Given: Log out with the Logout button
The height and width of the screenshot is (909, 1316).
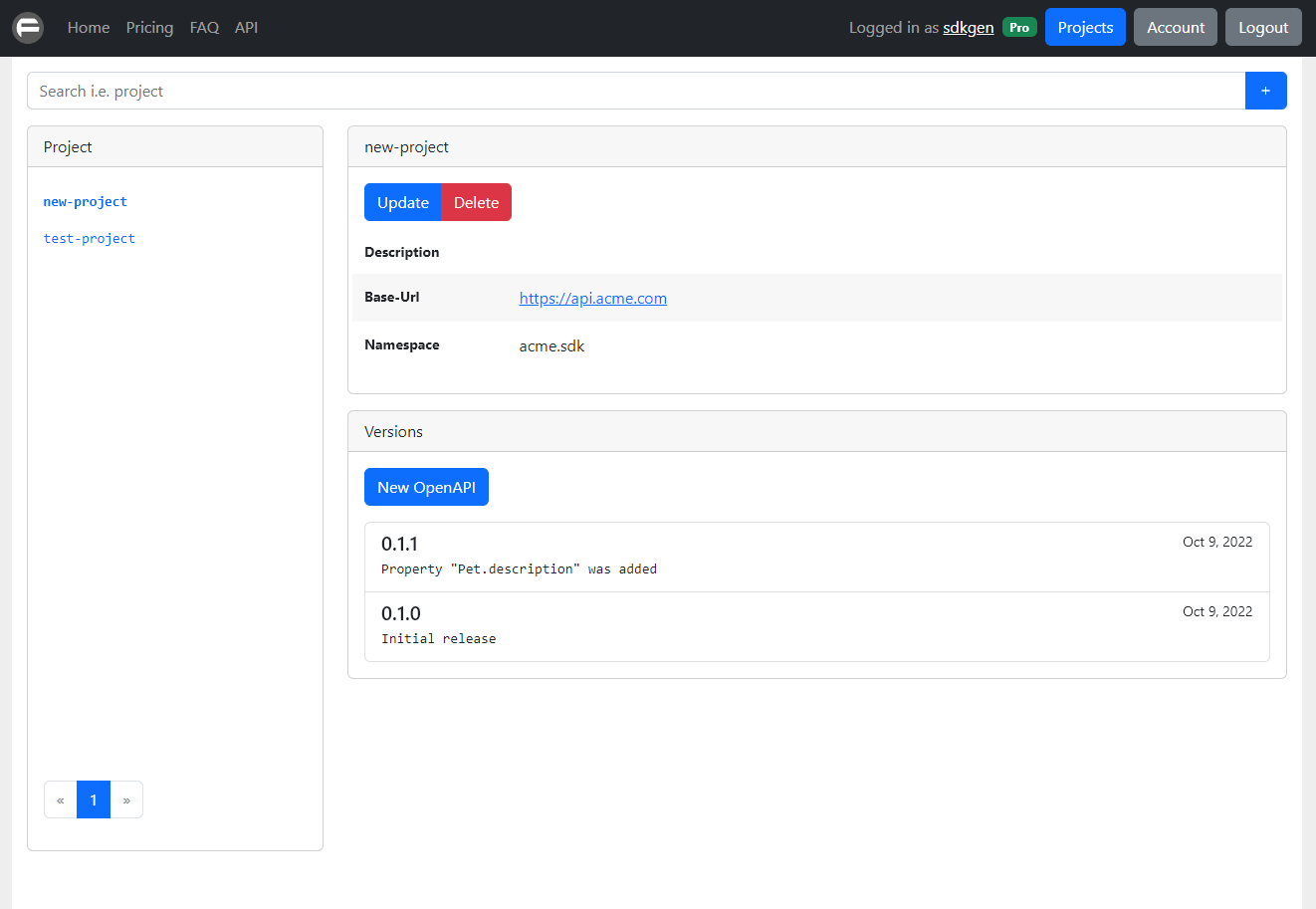Looking at the screenshot, I should pyautogui.click(x=1263, y=27).
